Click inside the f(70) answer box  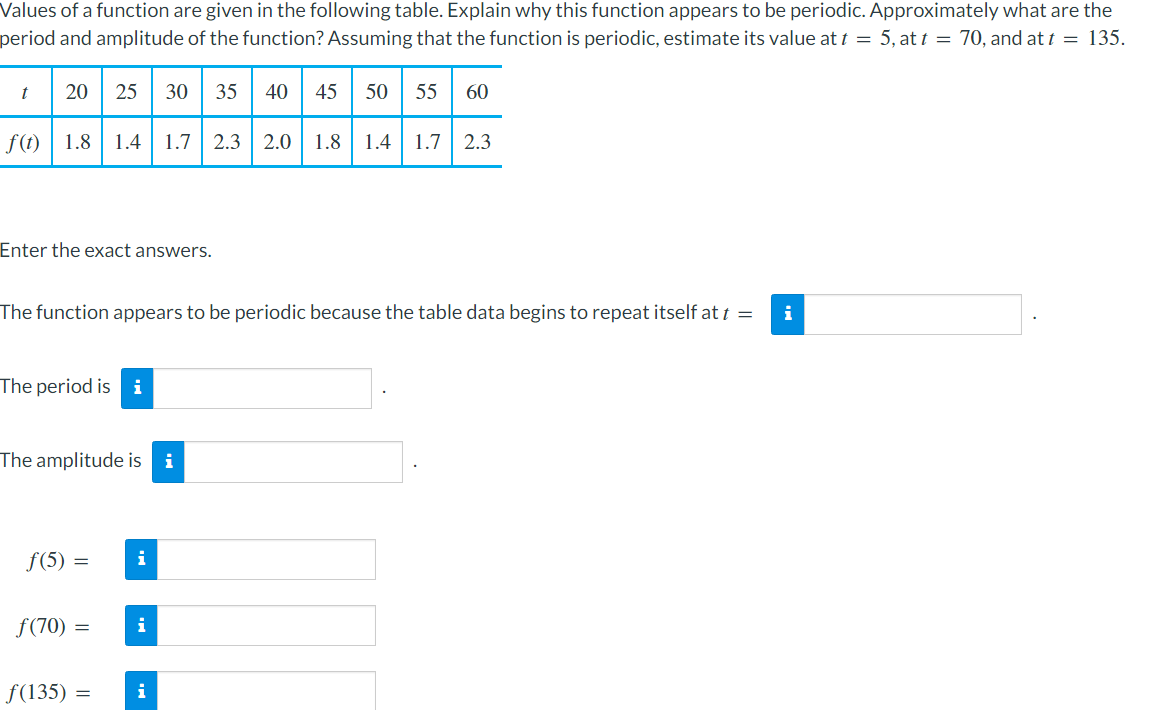[x=265, y=625]
